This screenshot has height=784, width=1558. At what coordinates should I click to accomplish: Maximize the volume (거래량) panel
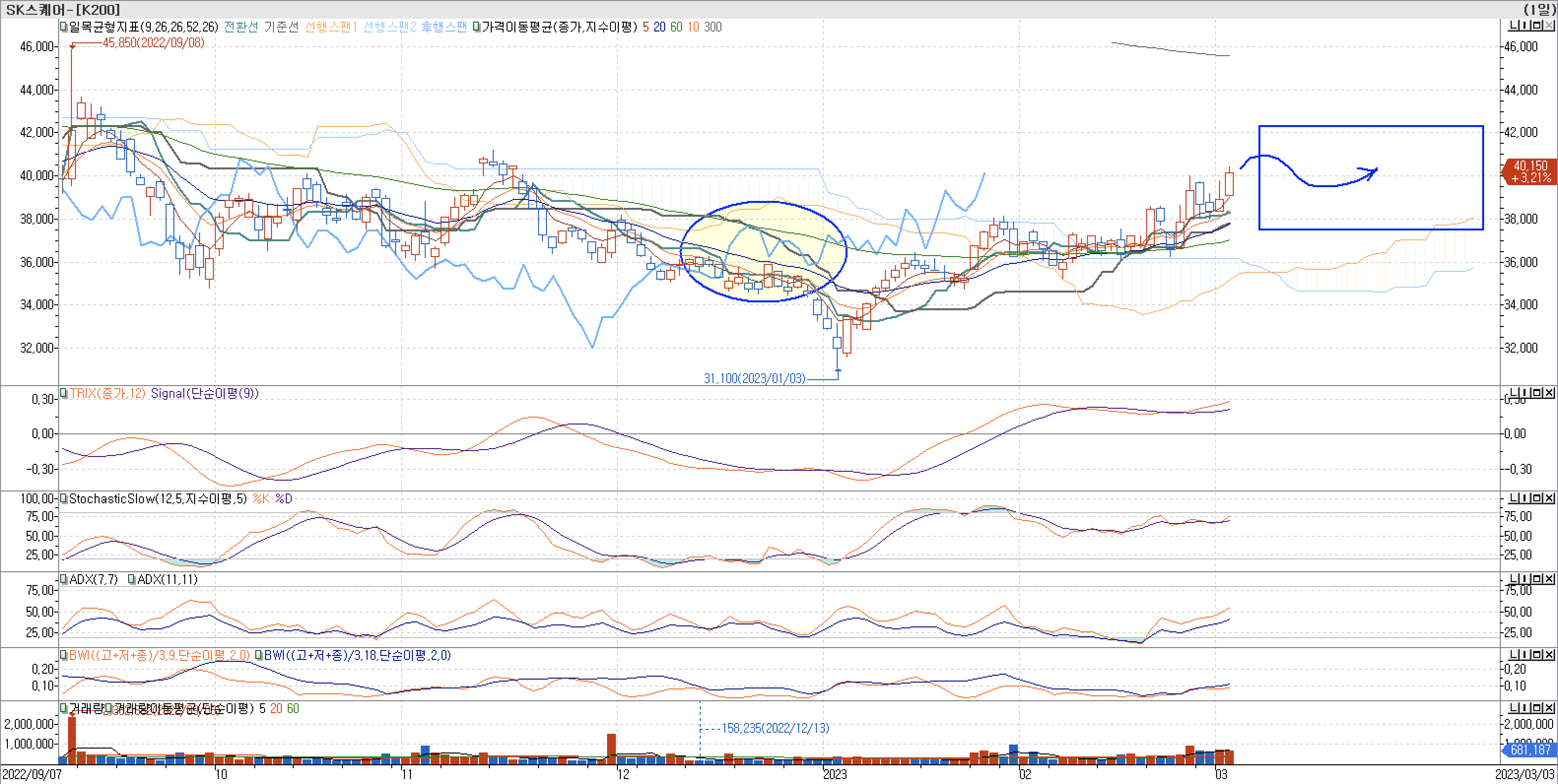point(1537,708)
